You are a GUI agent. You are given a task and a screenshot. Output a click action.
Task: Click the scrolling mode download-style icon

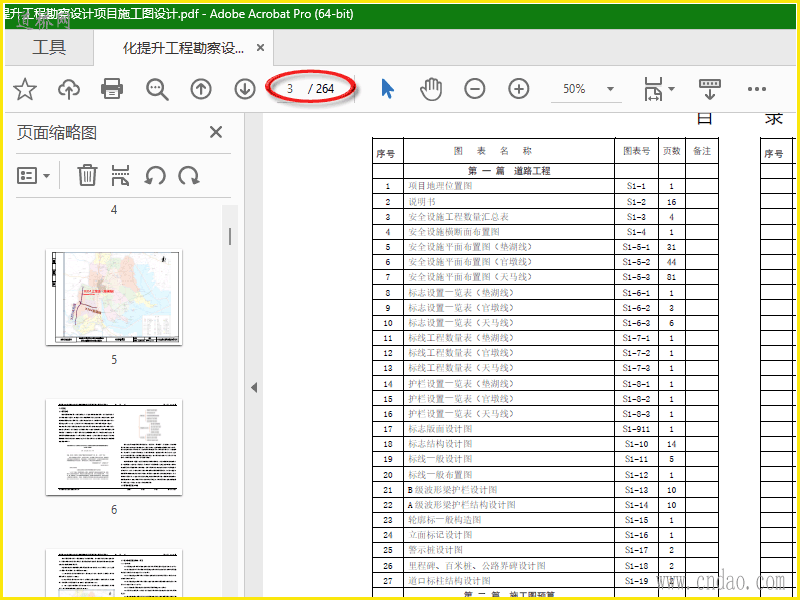710,89
